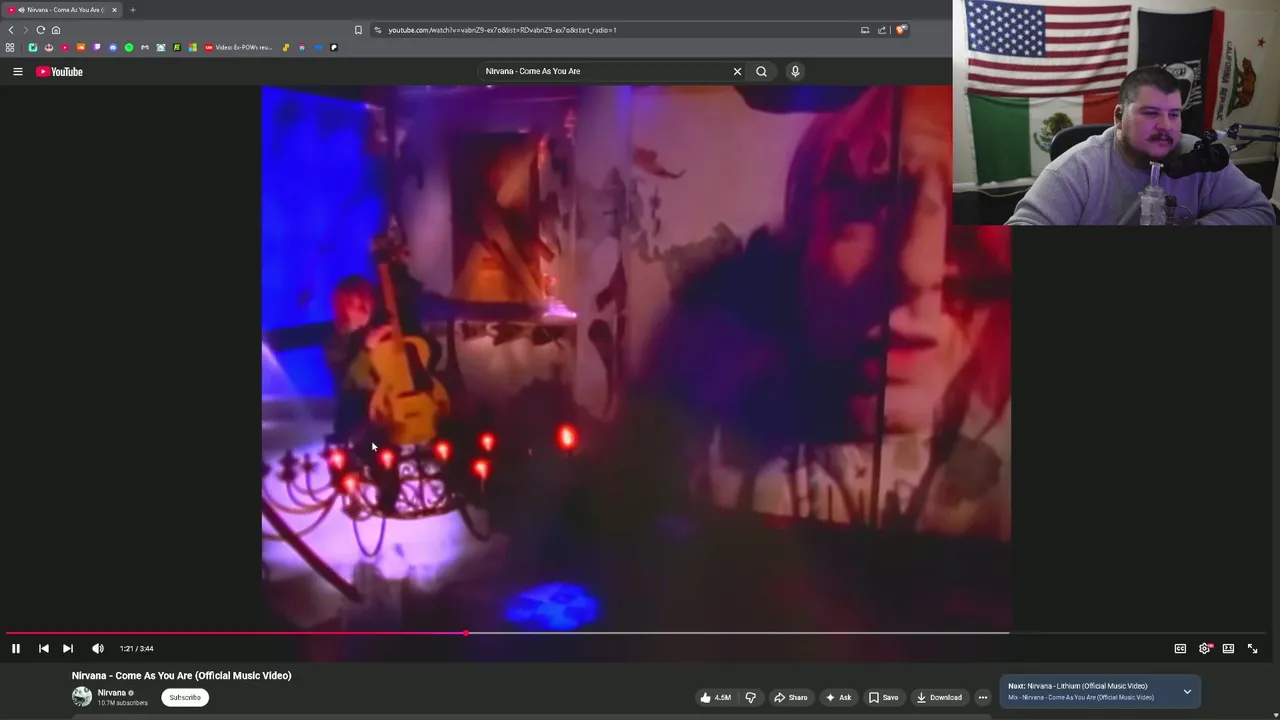Screen dimensions: 1280x720
Task: Exit full screen with the arrows icon
Action: coord(1252,648)
